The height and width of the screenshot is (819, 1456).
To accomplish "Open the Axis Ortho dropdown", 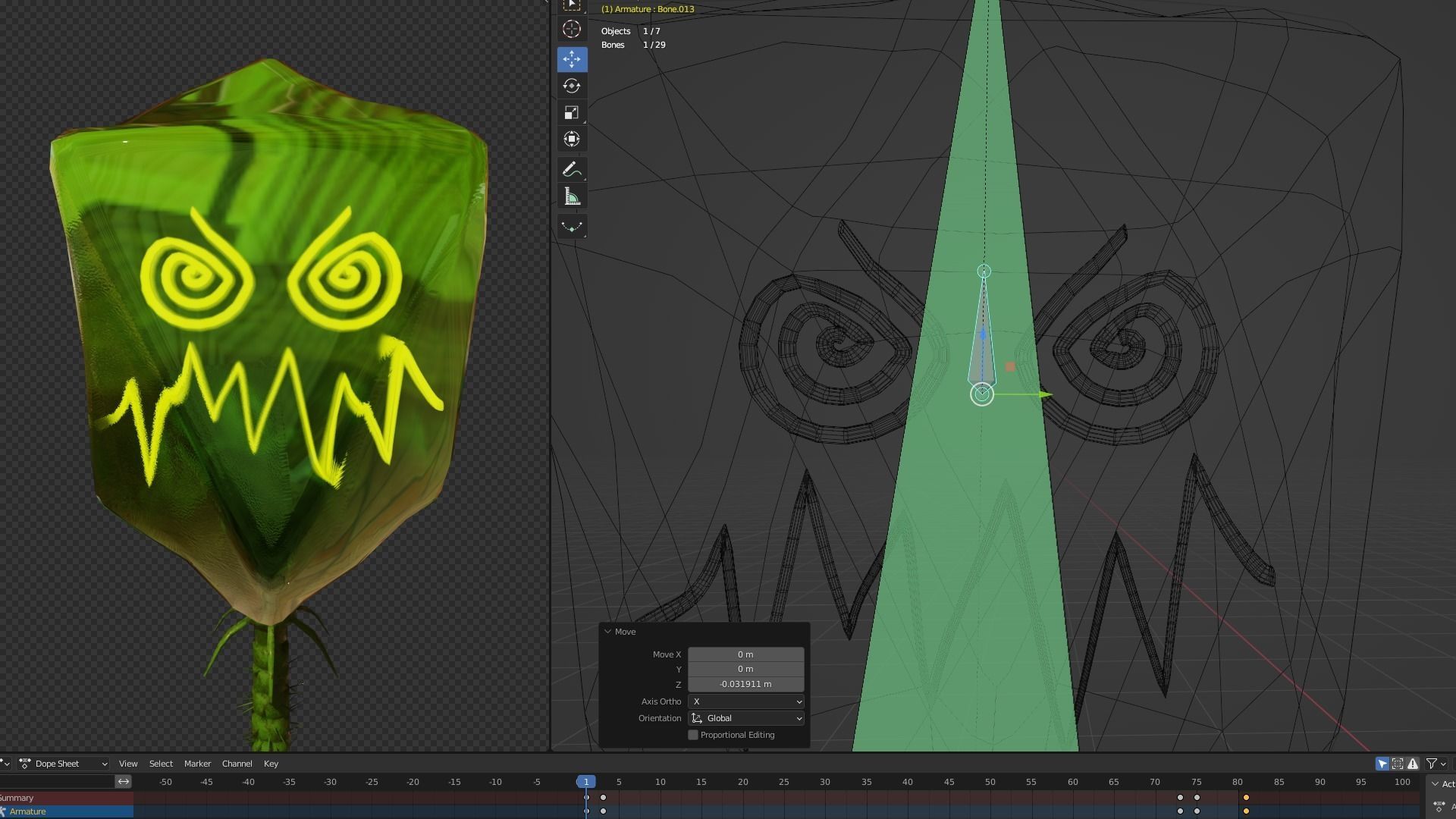I will 746,701.
